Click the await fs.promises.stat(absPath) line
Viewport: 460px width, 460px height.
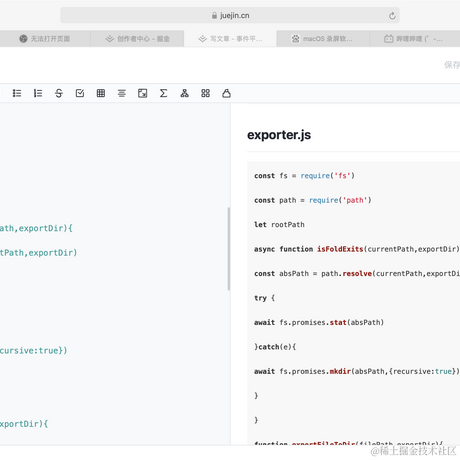click(x=319, y=322)
